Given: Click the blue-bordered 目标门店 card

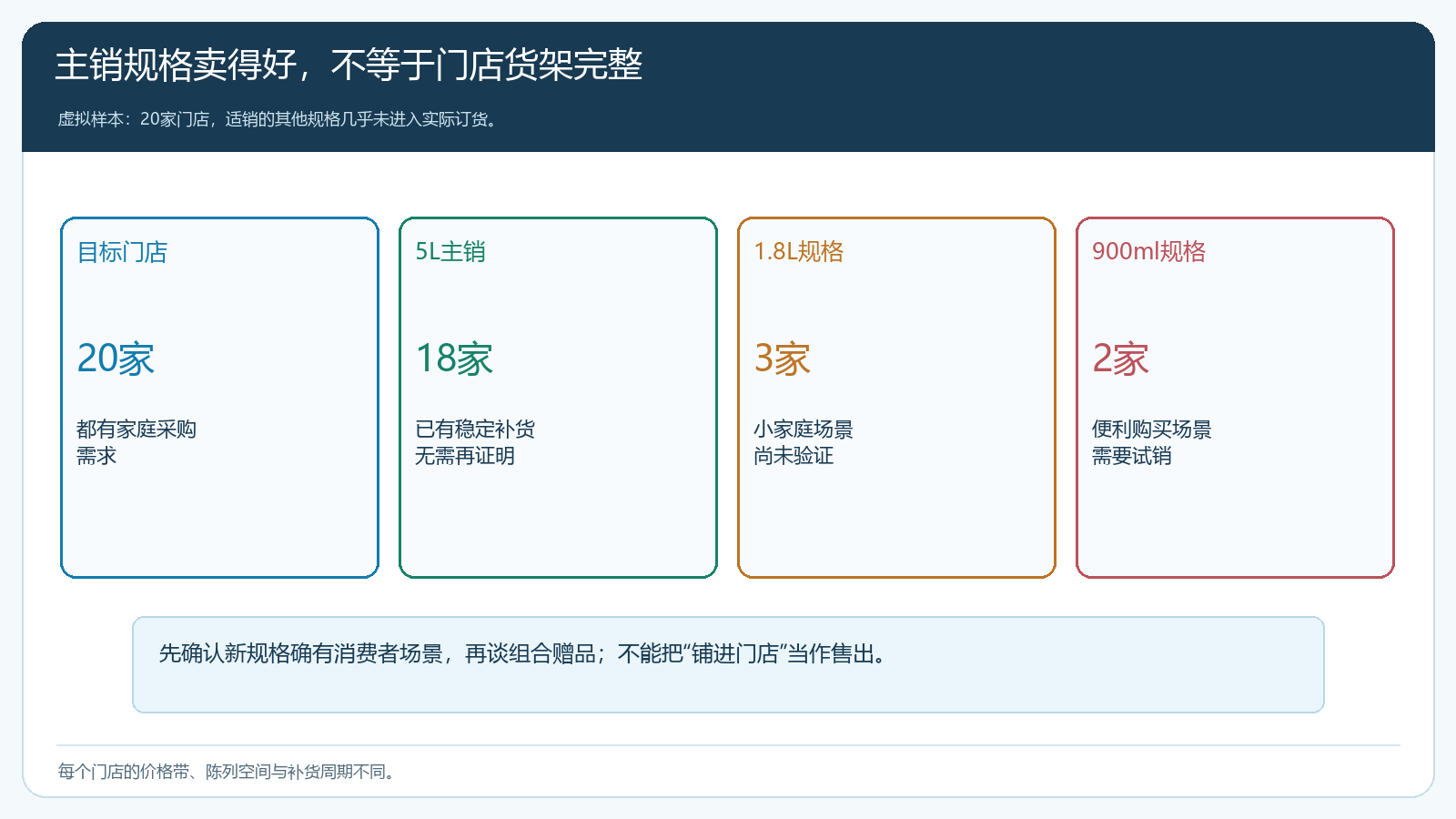Looking at the screenshot, I should click(219, 398).
